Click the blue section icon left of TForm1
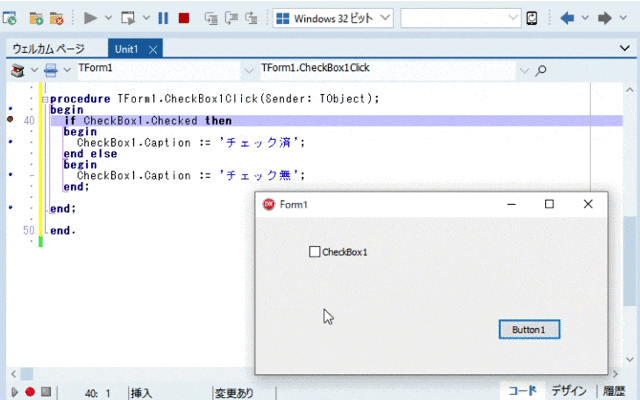Viewport: 640px width, 400px height. pyautogui.click(x=51, y=70)
